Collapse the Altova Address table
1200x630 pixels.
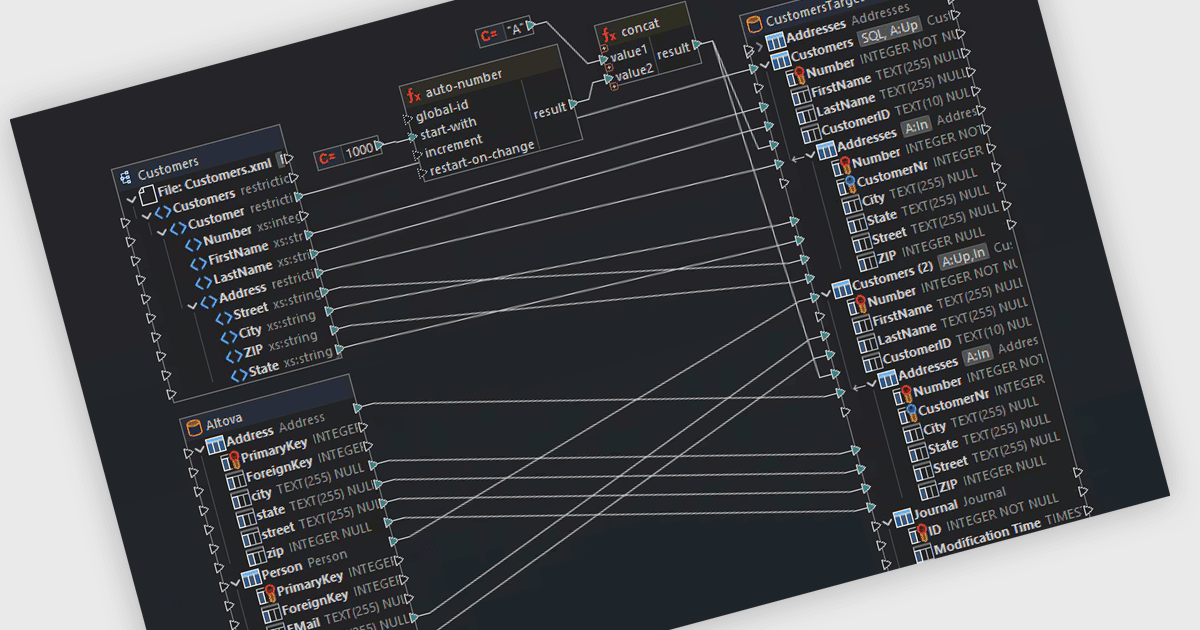(200, 450)
